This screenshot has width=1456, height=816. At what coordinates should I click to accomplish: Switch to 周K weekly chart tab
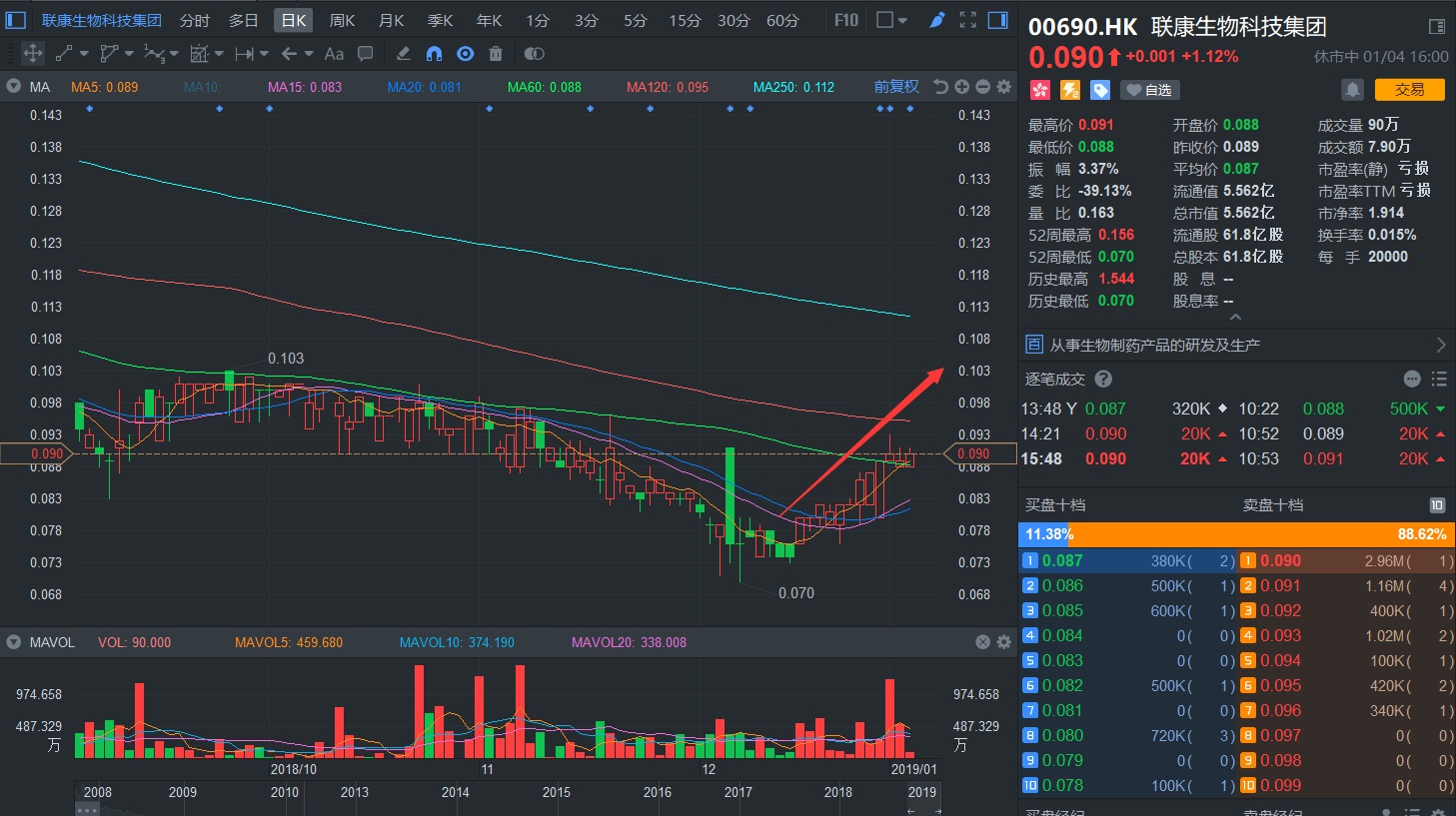click(x=342, y=20)
